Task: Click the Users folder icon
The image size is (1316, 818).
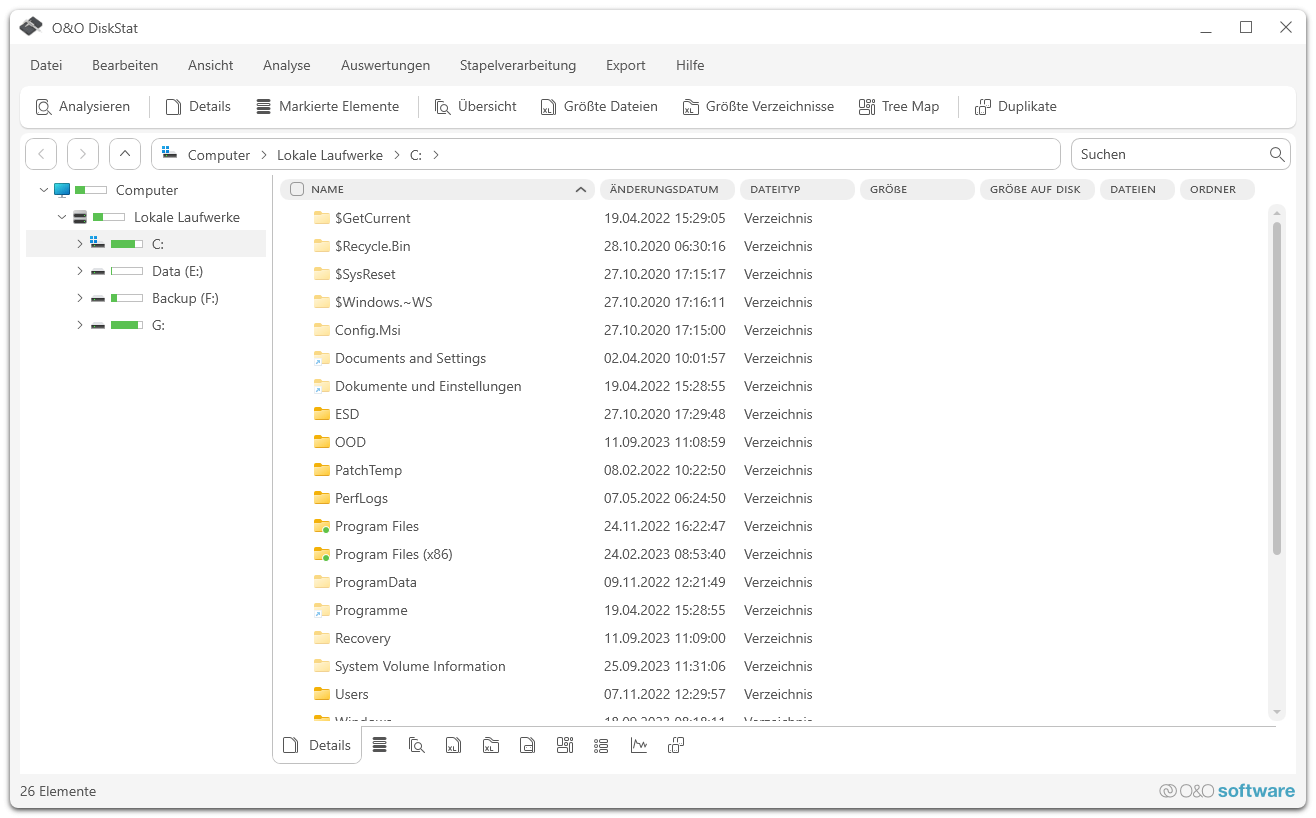Action: [321, 694]
